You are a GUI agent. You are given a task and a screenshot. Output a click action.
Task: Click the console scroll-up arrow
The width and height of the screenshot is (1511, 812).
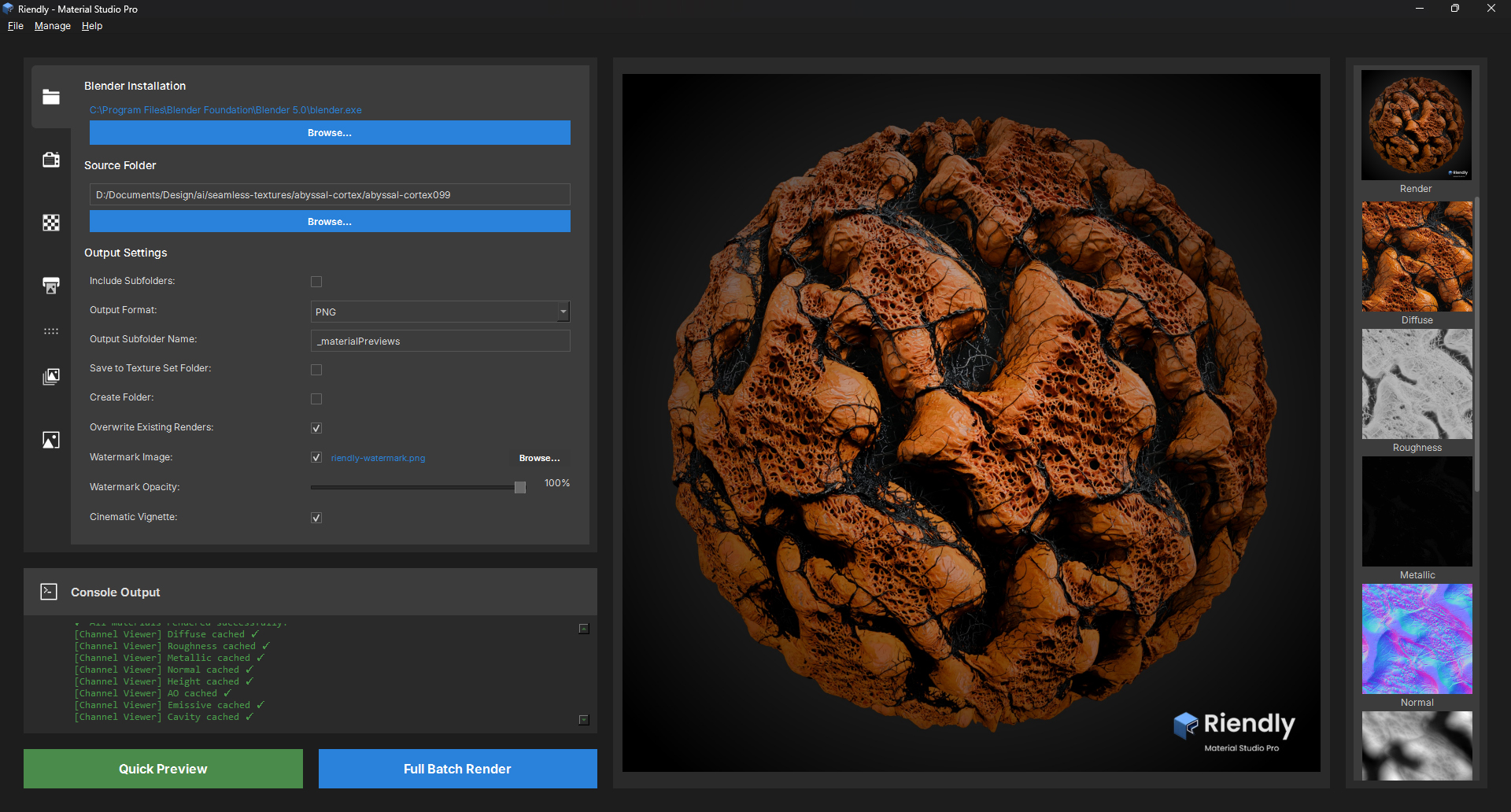[584, 629]
